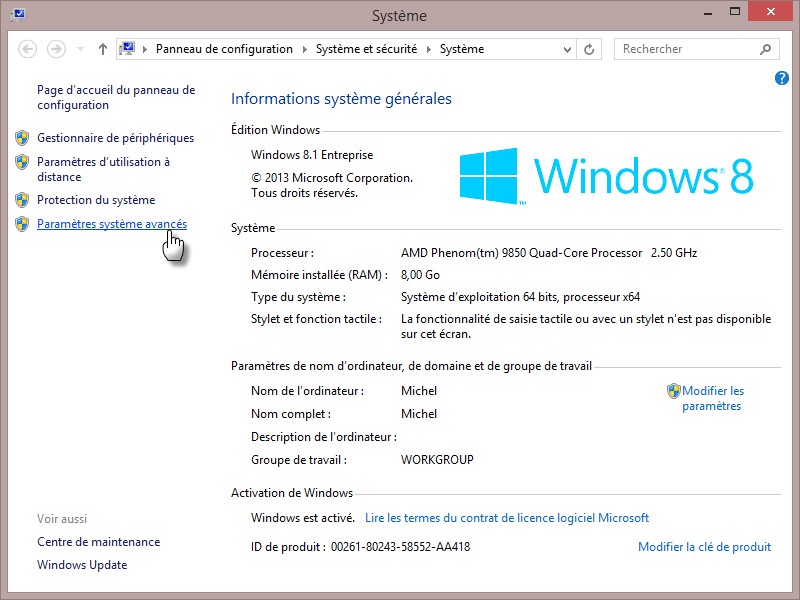Select the WORKGROUP value
The height and width of the screenshot is (600, 800).
click(x=437, y=460)
